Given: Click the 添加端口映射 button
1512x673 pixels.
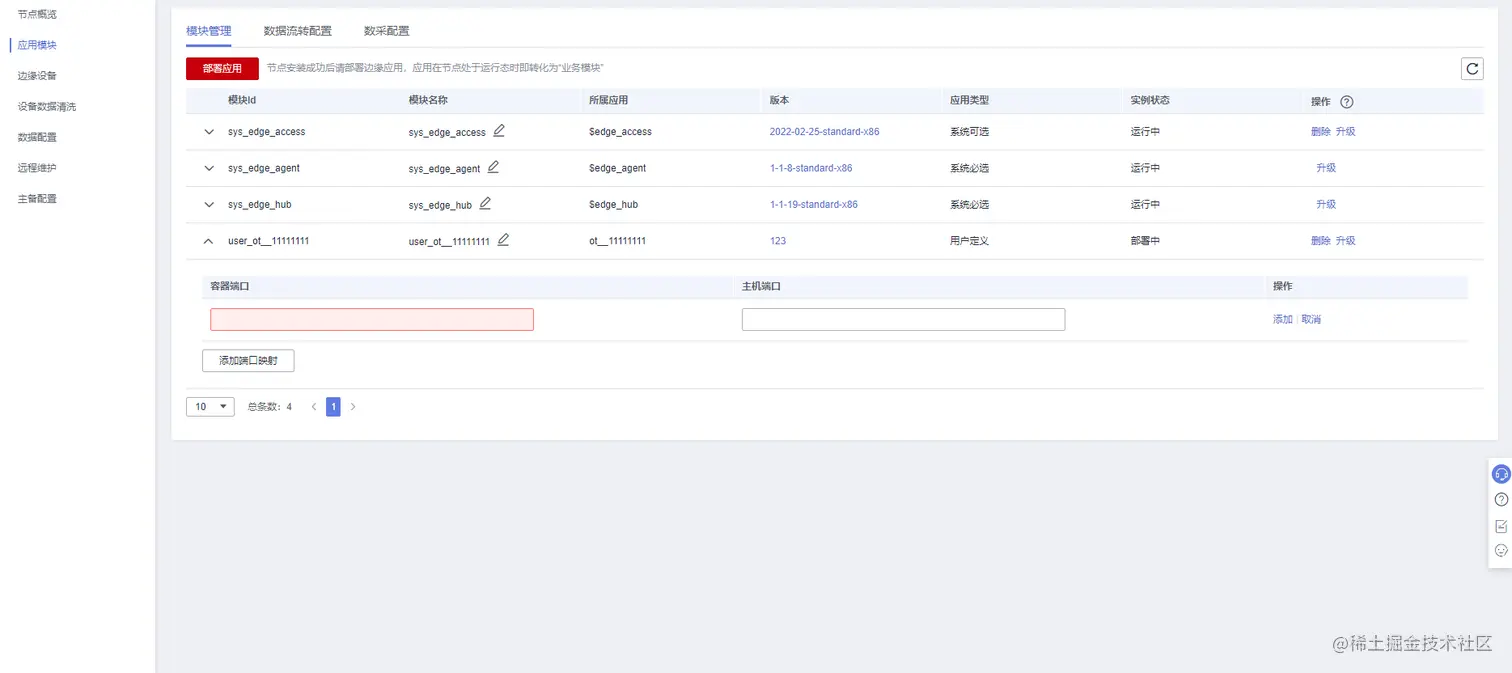Looking at the screenshot, I should [x=248, y=360].
